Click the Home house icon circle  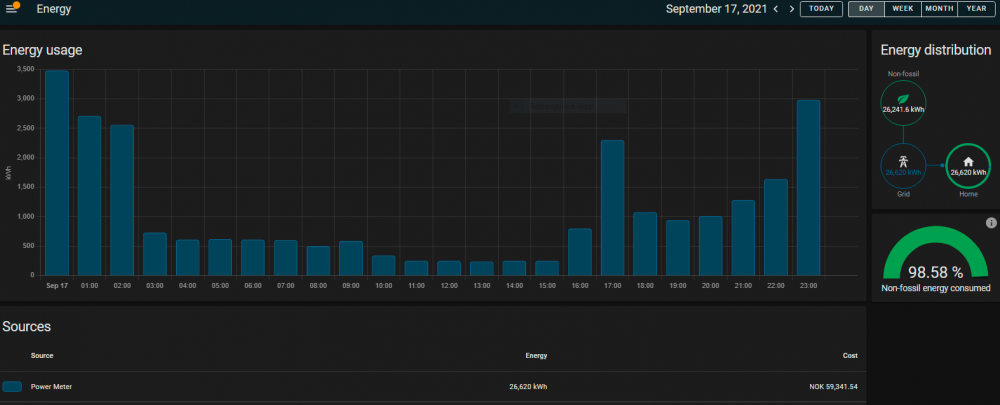967,165
